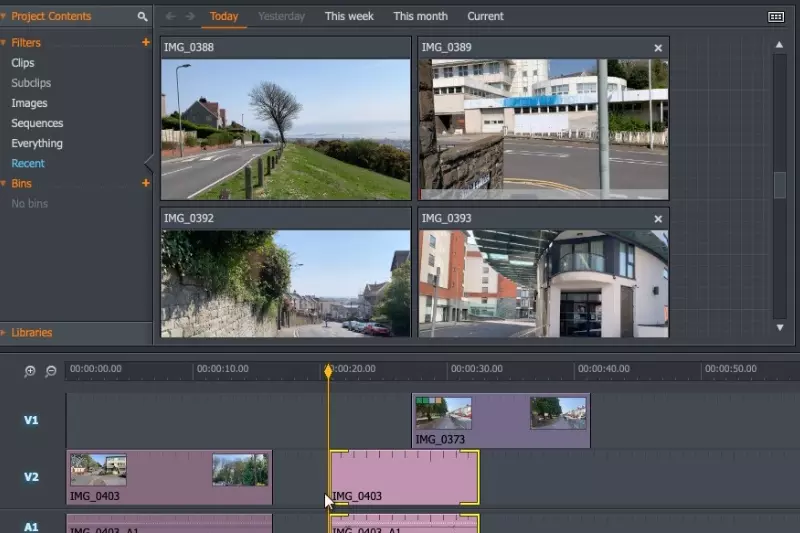This screenshot has width=800, height=533.
Task: Go forward with the right arrow
Action: click(190, 16)
